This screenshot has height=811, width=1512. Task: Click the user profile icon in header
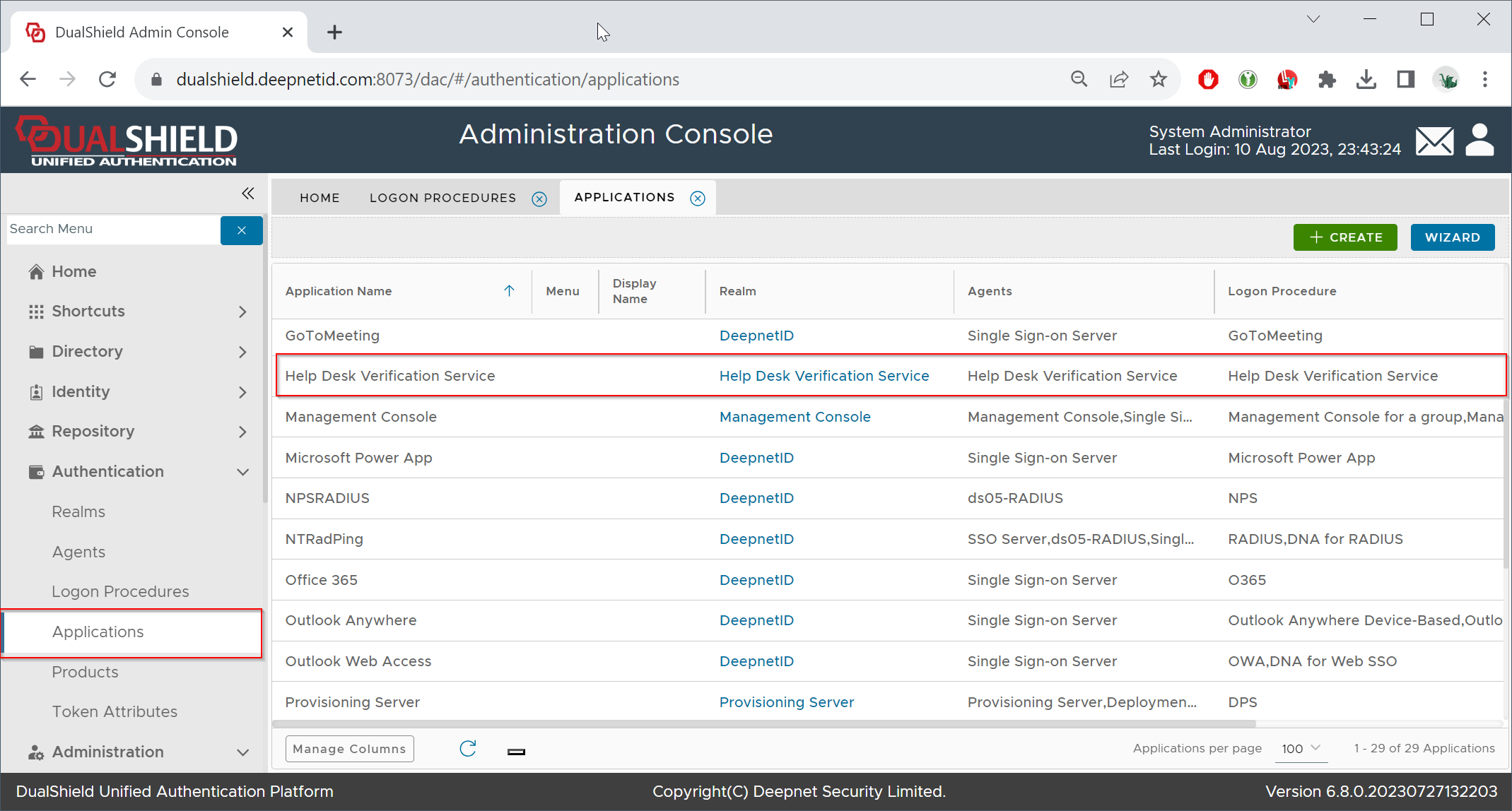click(x=1479, y=140)
